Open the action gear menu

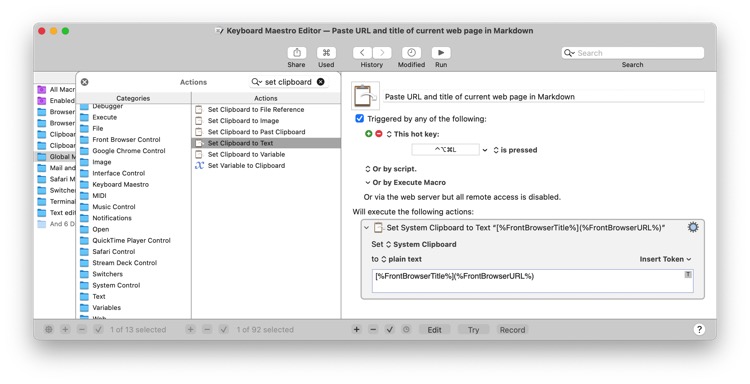pyautogui.click(x=693, y=227)
